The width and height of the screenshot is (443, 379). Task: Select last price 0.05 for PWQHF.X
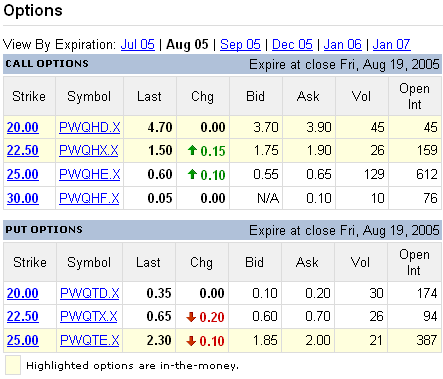click(160, 198)
